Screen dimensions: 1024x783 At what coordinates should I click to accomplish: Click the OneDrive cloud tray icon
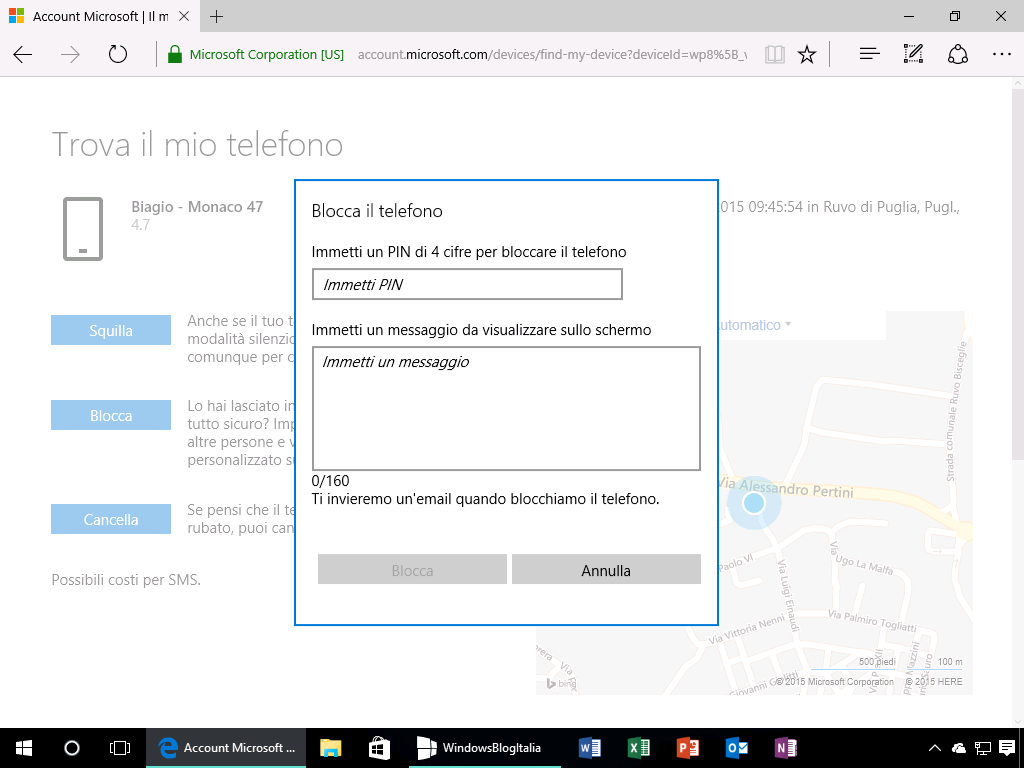[959, 748]
